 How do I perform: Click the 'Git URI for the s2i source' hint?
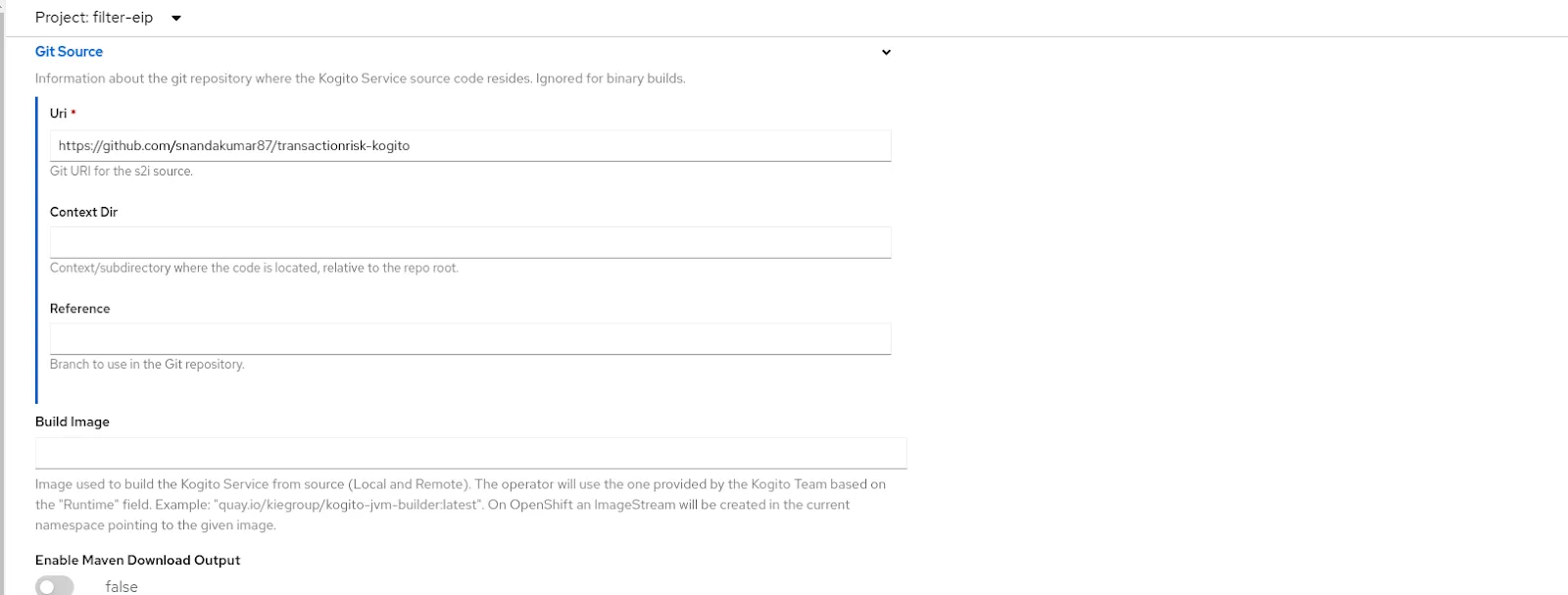(122, 171)
